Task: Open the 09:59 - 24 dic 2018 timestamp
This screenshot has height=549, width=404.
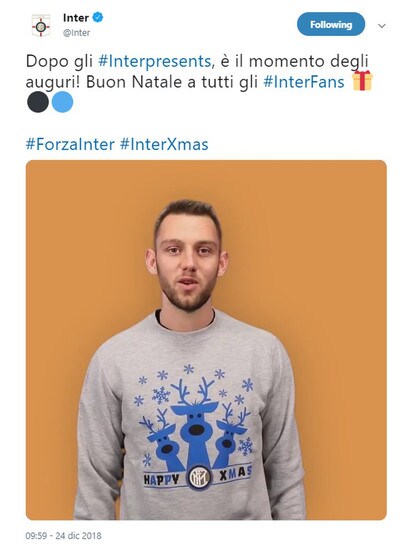Action: click(63, 536)
